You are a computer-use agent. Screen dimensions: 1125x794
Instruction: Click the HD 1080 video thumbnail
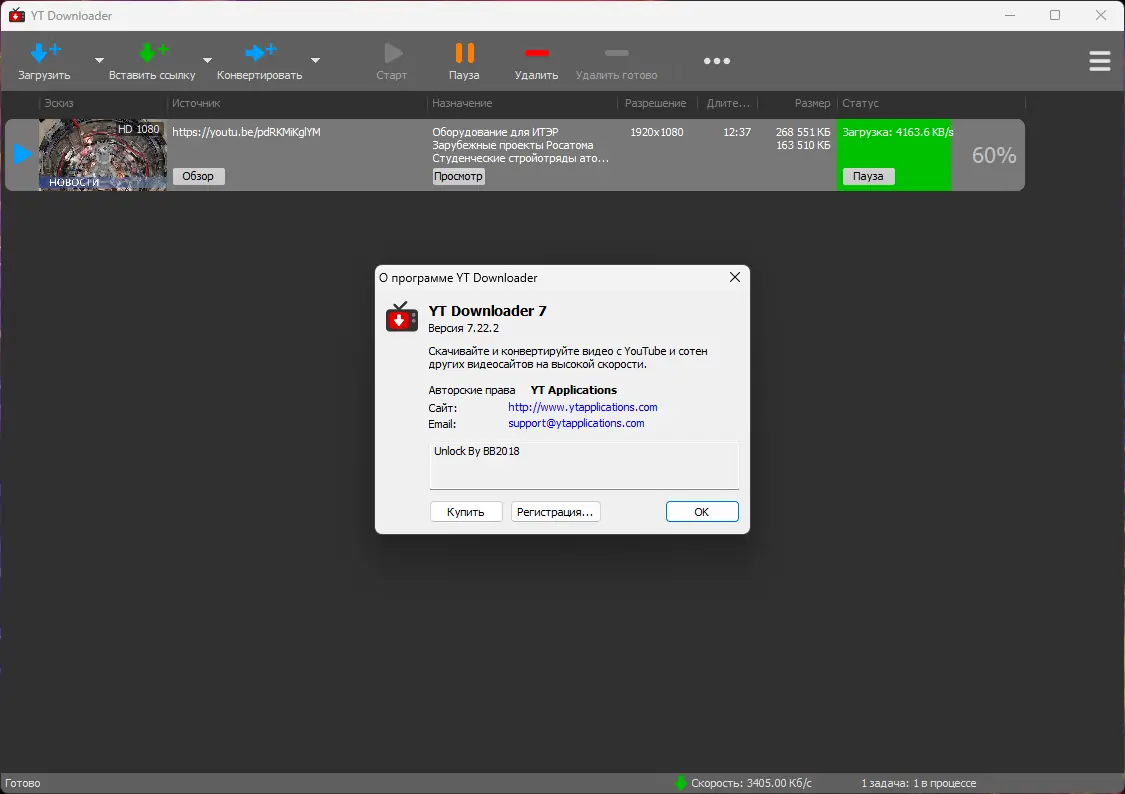point(103,154)
